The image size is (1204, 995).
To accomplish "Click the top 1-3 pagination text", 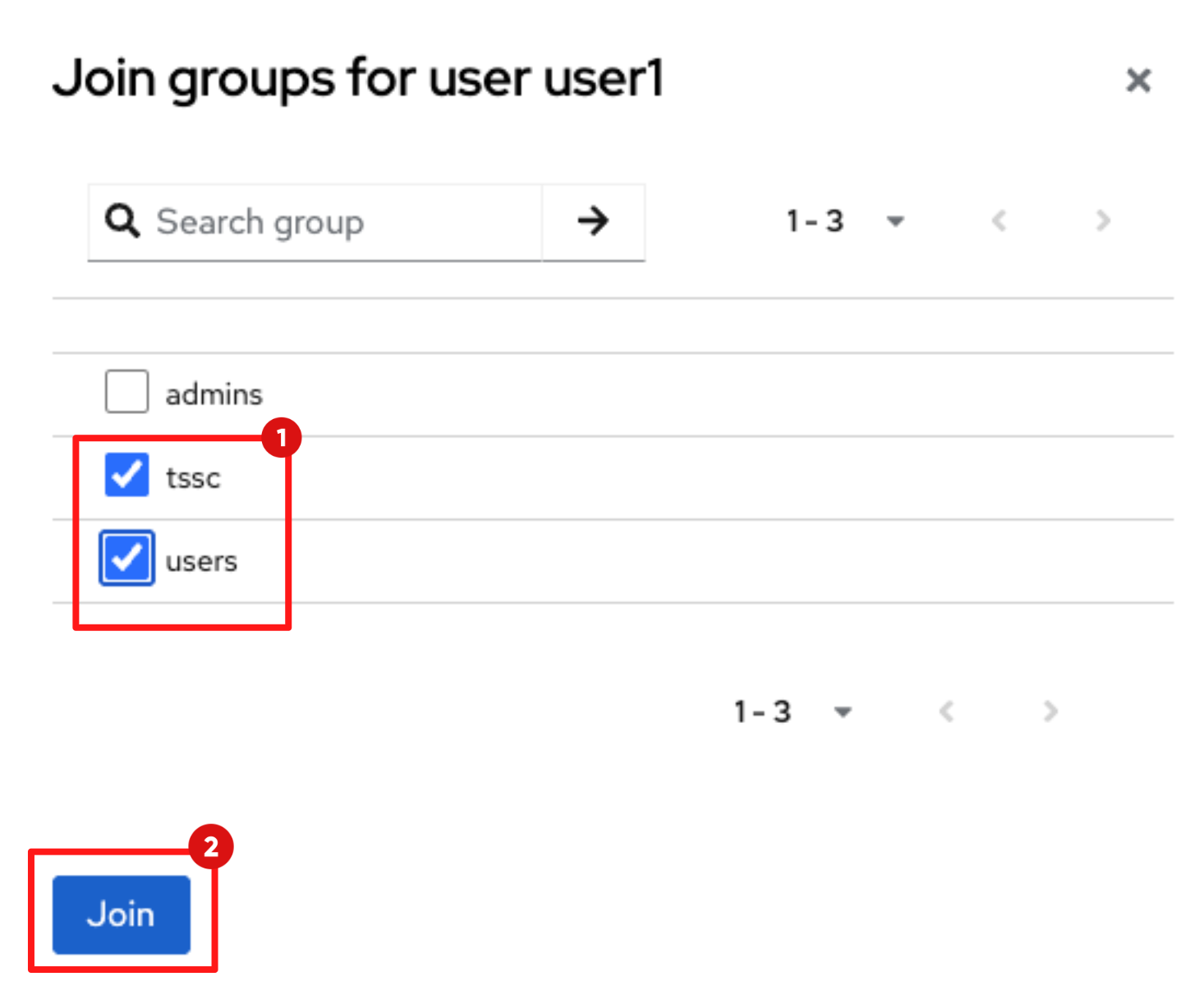I will tap(815, 220).
